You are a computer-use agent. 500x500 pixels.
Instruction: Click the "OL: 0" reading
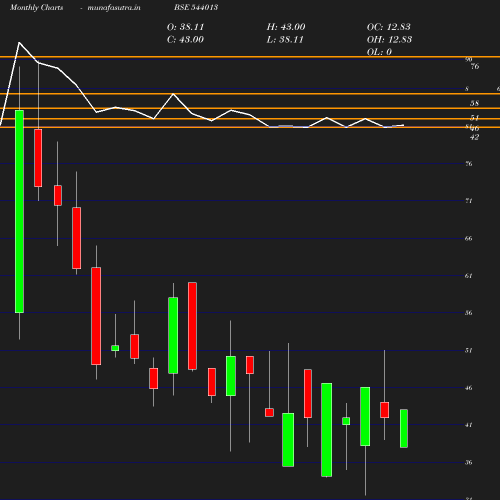(x=379, y=52)
